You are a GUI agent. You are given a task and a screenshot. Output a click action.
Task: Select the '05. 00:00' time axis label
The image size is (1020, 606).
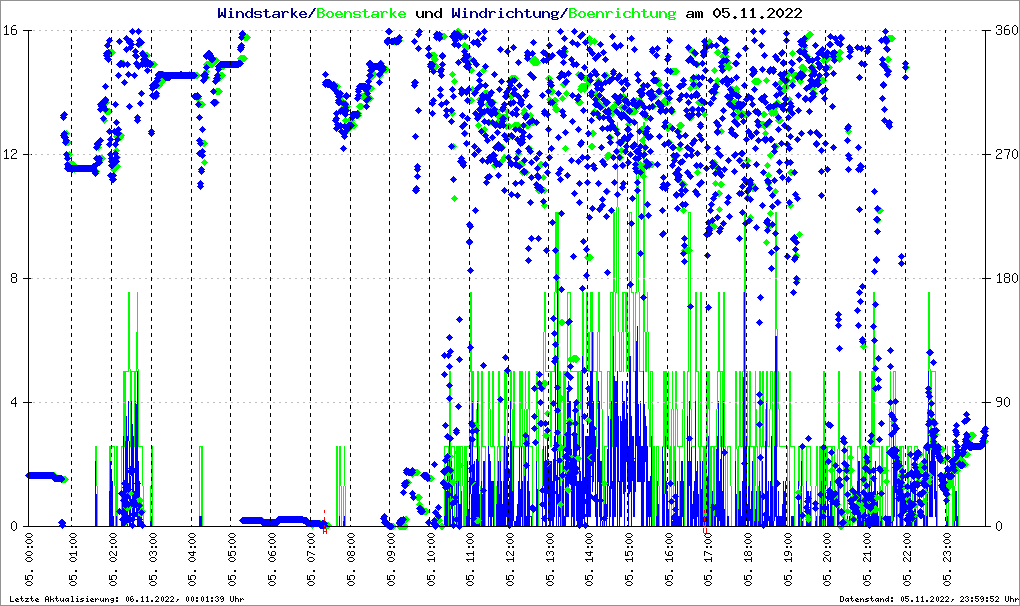pos(32,563)
